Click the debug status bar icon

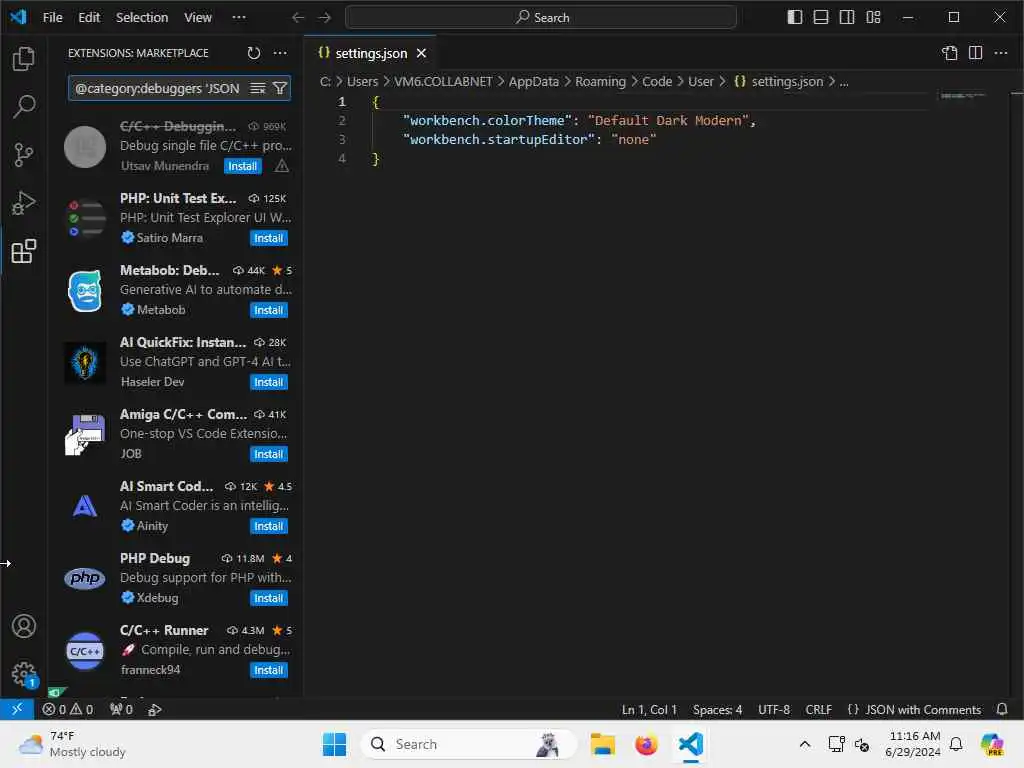155,709
